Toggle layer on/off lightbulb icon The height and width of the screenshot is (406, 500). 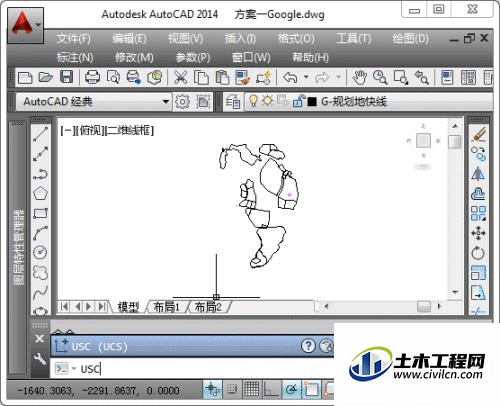[x=253, y=101]
